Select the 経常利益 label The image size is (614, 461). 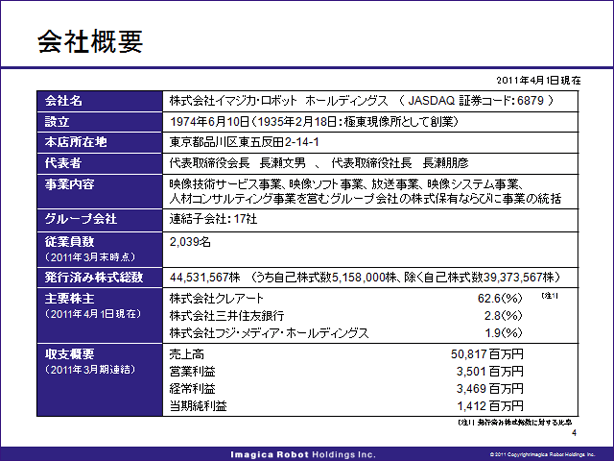(x=192, y=389)
